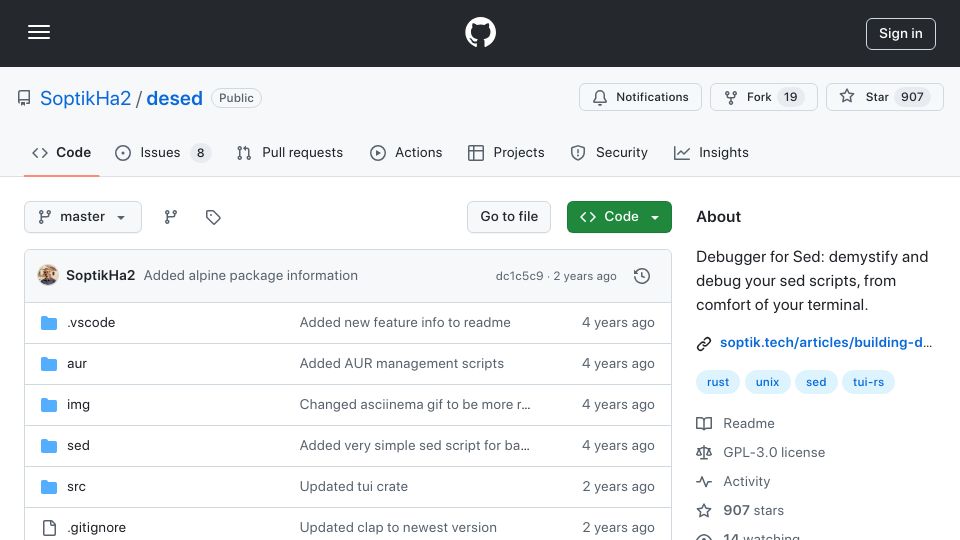The width and height of the screenshot is (960, 540).
Task: Open the 907 stars link
Action: [753, 511]
